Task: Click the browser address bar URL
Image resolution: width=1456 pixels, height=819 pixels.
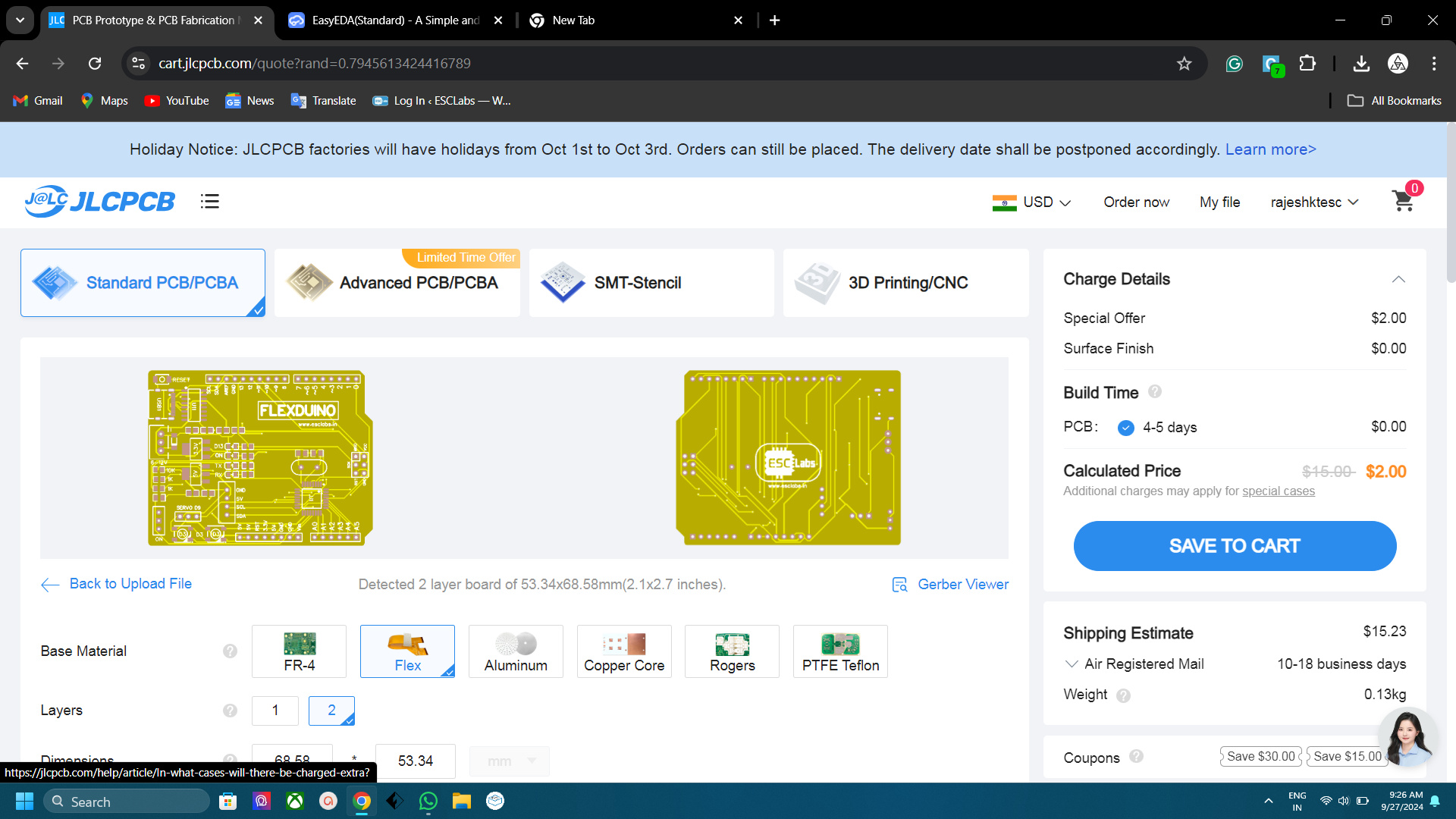Action: pyautogui.click(x=314, y=64)
